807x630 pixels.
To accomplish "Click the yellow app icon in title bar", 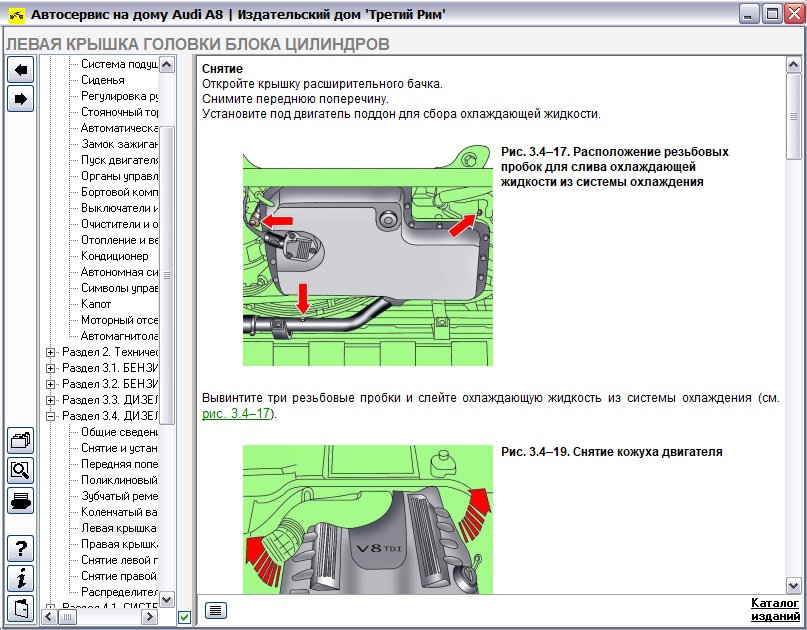I will (16, 14).
